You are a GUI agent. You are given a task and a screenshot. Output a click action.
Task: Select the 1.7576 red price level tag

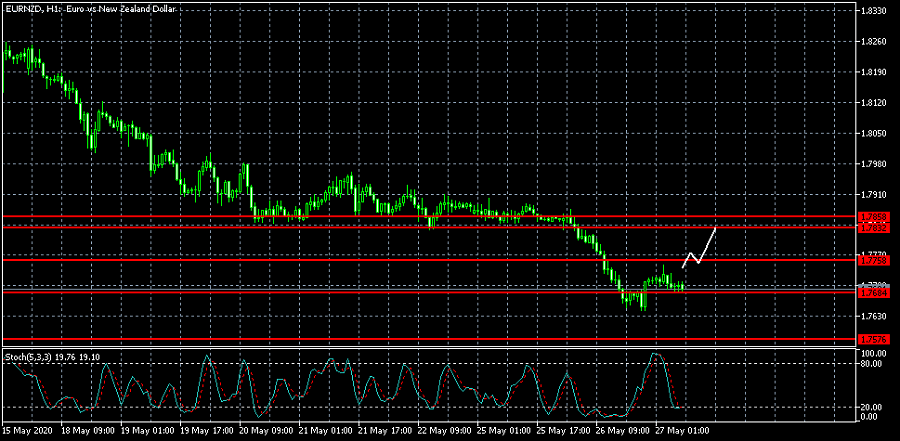875,339
